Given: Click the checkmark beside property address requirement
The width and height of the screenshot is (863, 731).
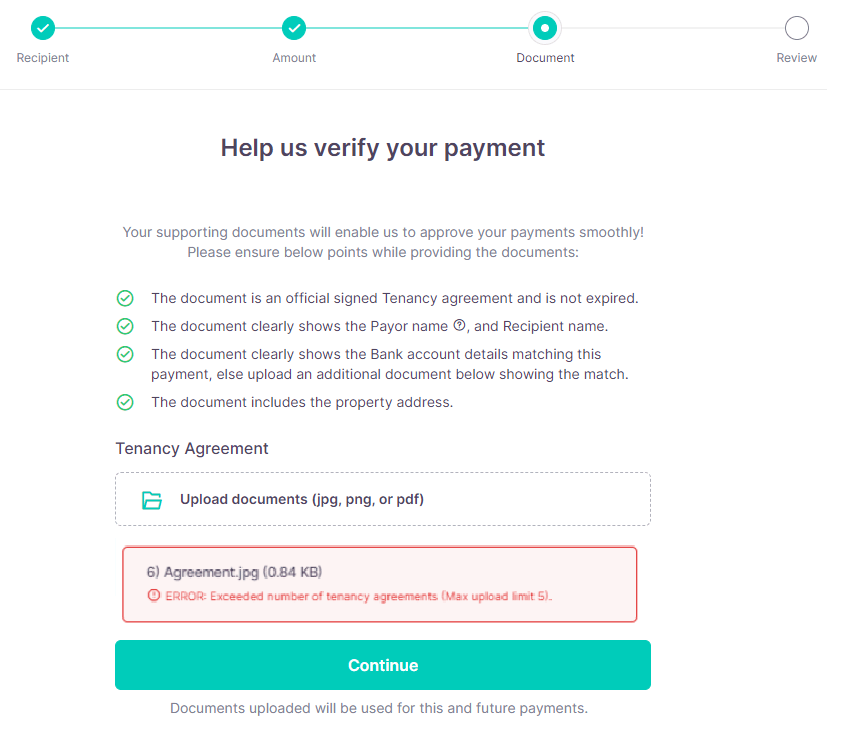Looking at the screenshot, I should pos(125,402).
